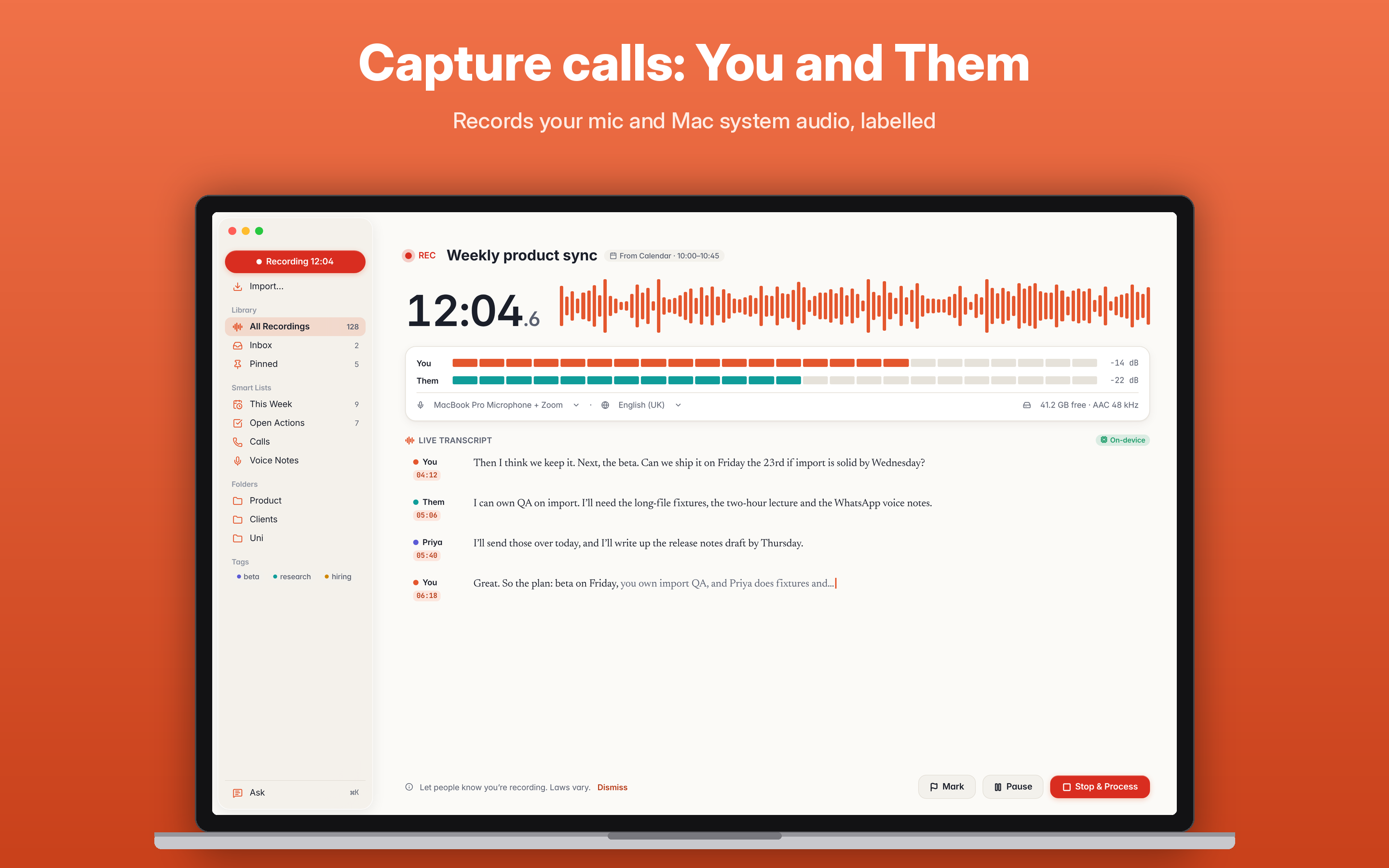Image resolution: width=1389 pixels, height=868 pixels.
Task: Dismiss the recording law notice
Action: (x=612, y=787)
